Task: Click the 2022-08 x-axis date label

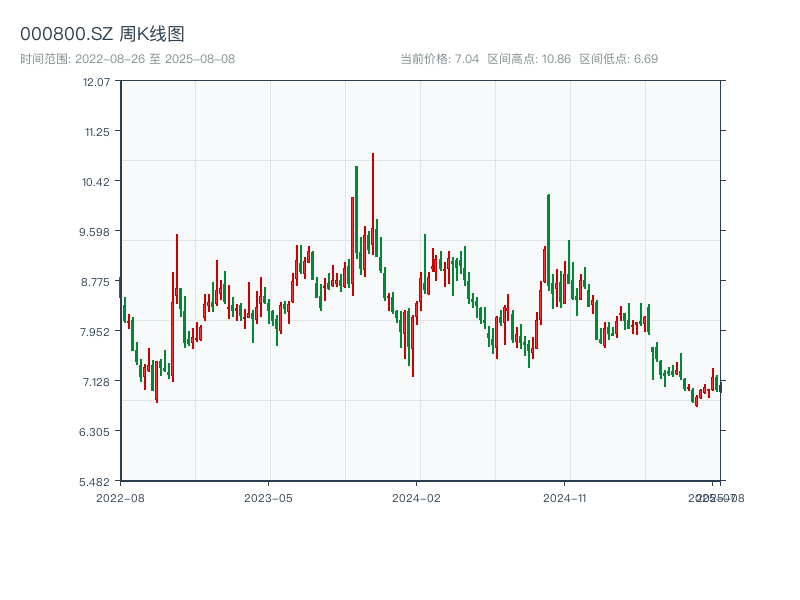Action: (x=120, y=497)
